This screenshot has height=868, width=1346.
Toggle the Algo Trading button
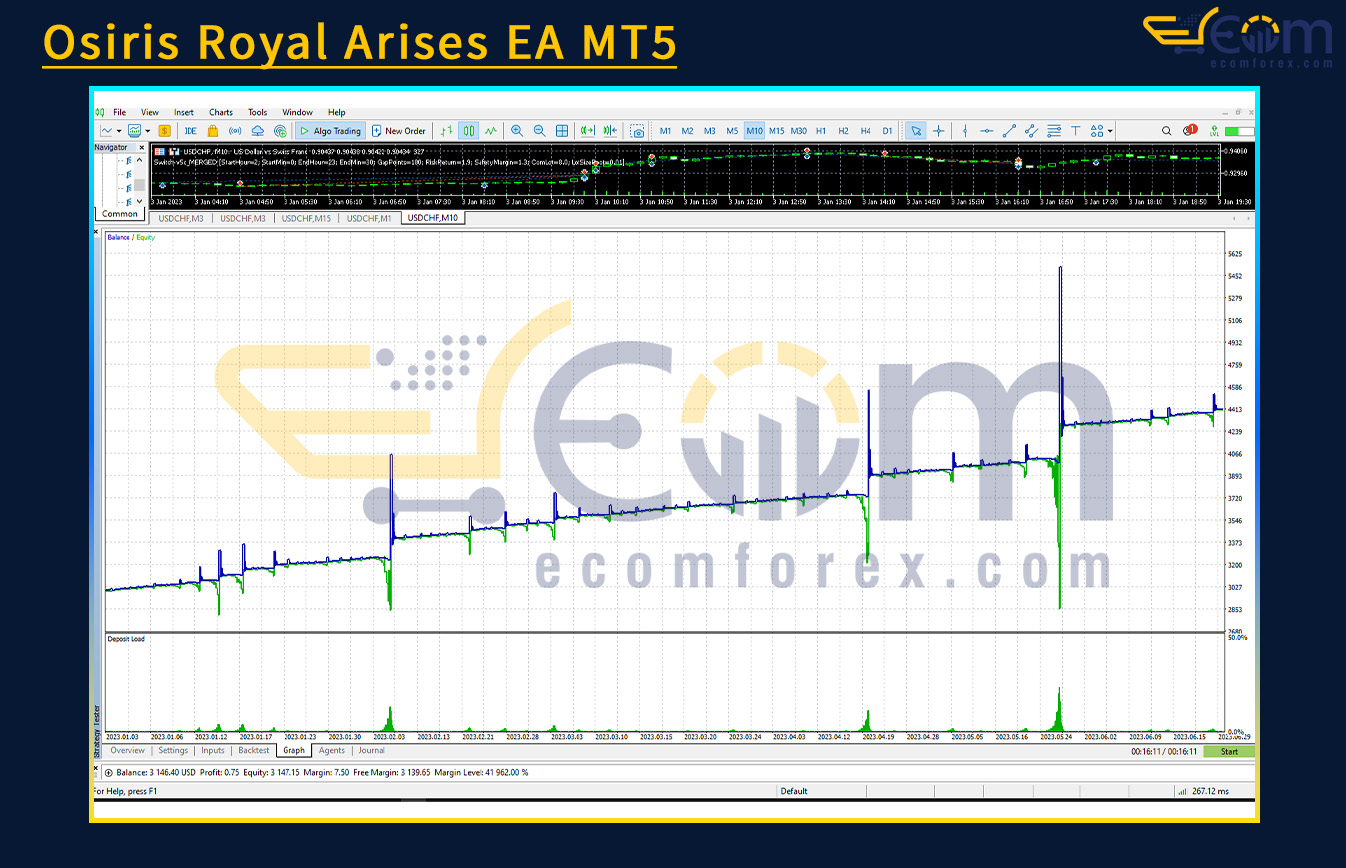coord(329,131)
